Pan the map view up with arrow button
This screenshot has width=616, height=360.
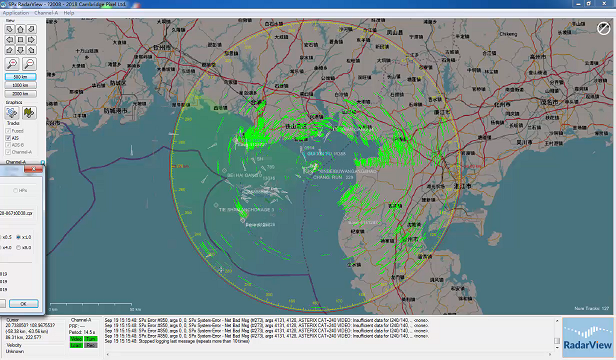pyautogui.click(x=20, y=29)
